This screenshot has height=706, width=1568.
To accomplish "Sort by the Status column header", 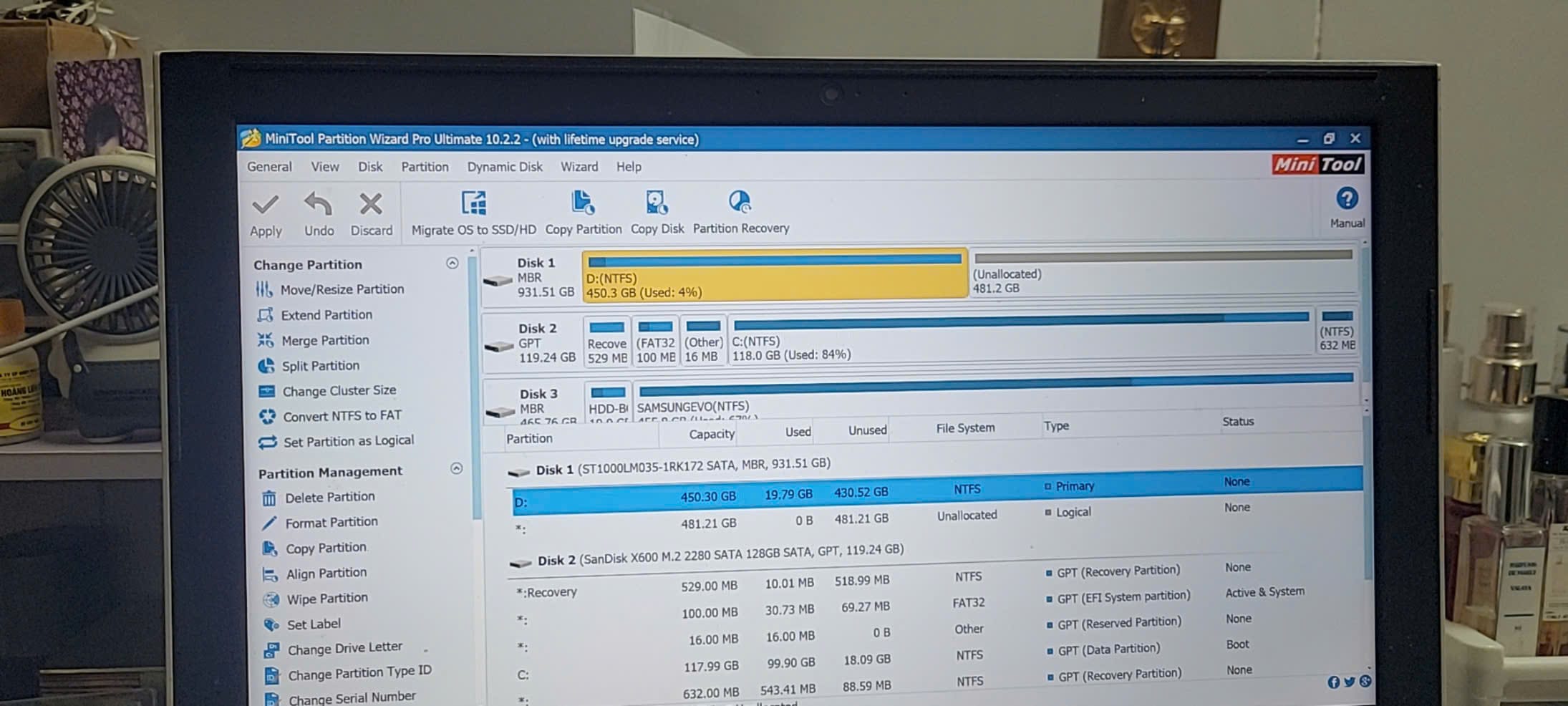I will [x=1238, y=422].
